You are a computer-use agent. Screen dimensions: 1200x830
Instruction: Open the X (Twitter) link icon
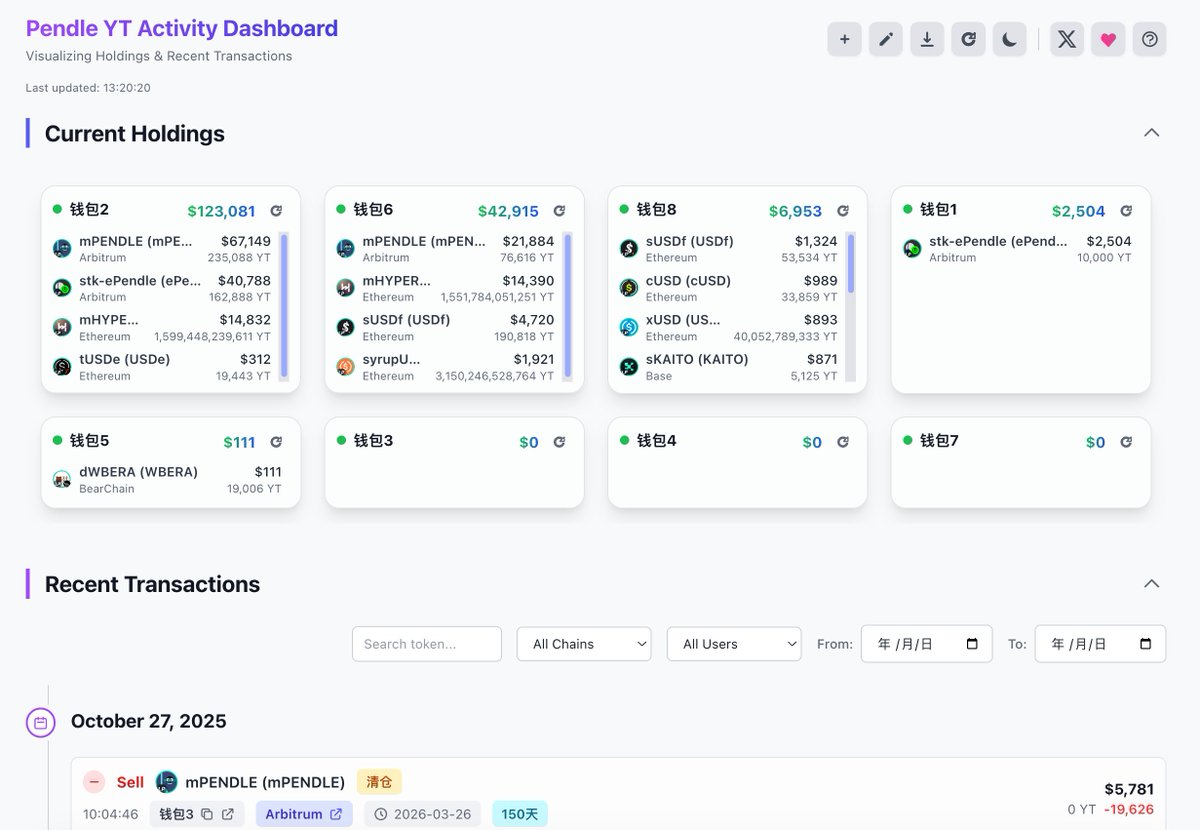point(1067,40)
